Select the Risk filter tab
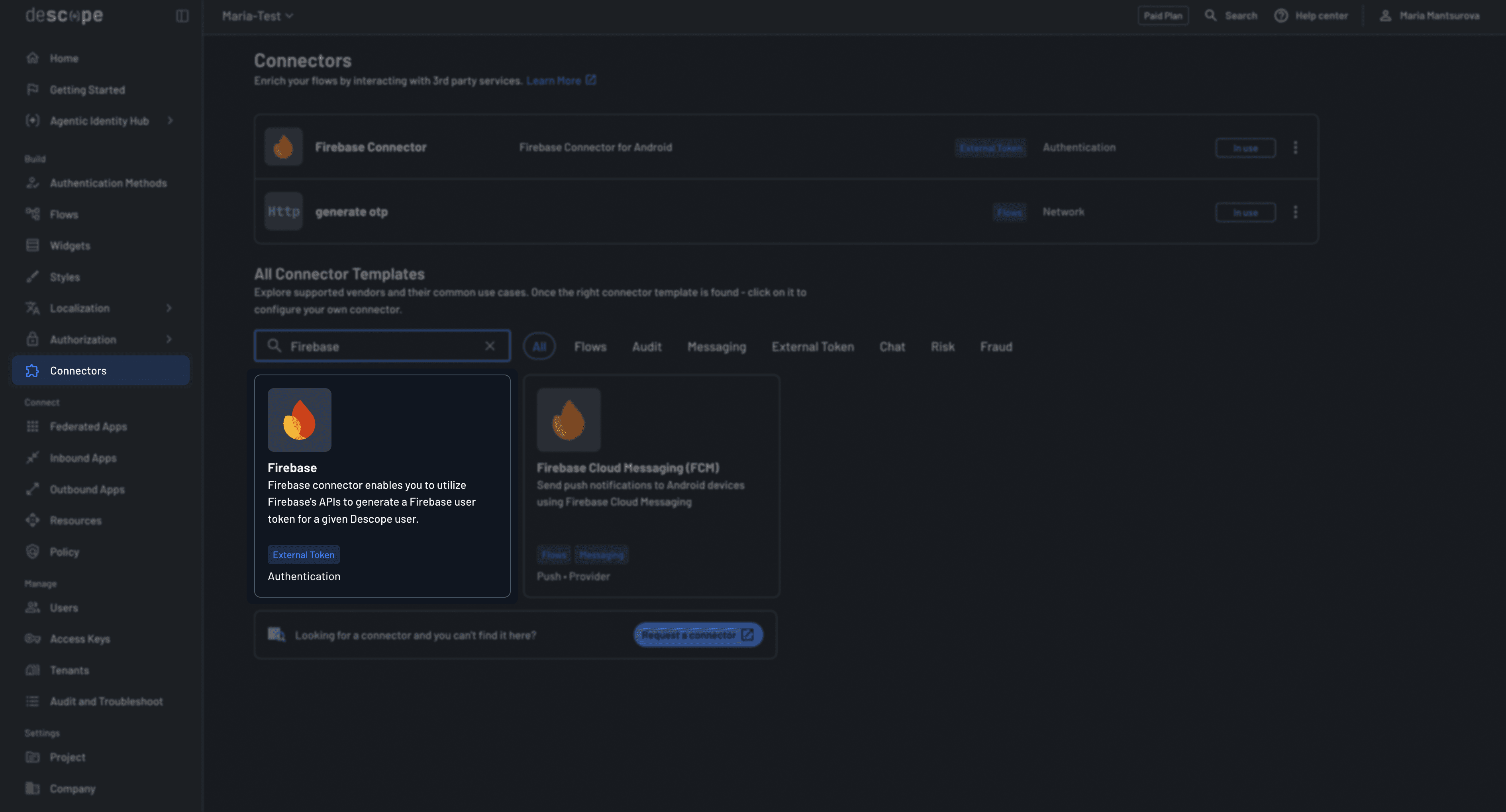Viewport: 1506px width, 812px height. (942, 347)
